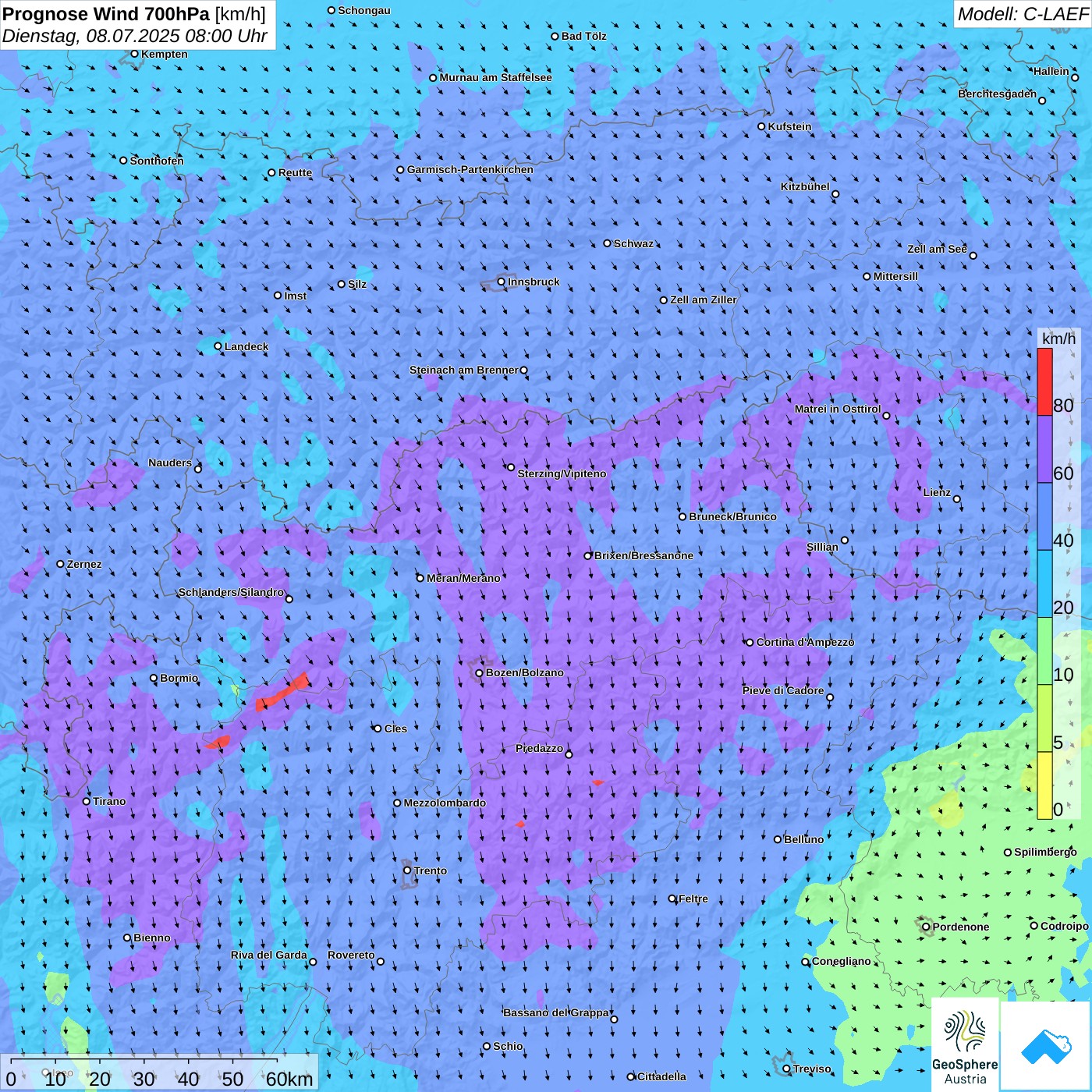Viewport: 1092px width, 1092px height.
Task: Click the 'Feltre' label
Action: [x=693, y=899]
